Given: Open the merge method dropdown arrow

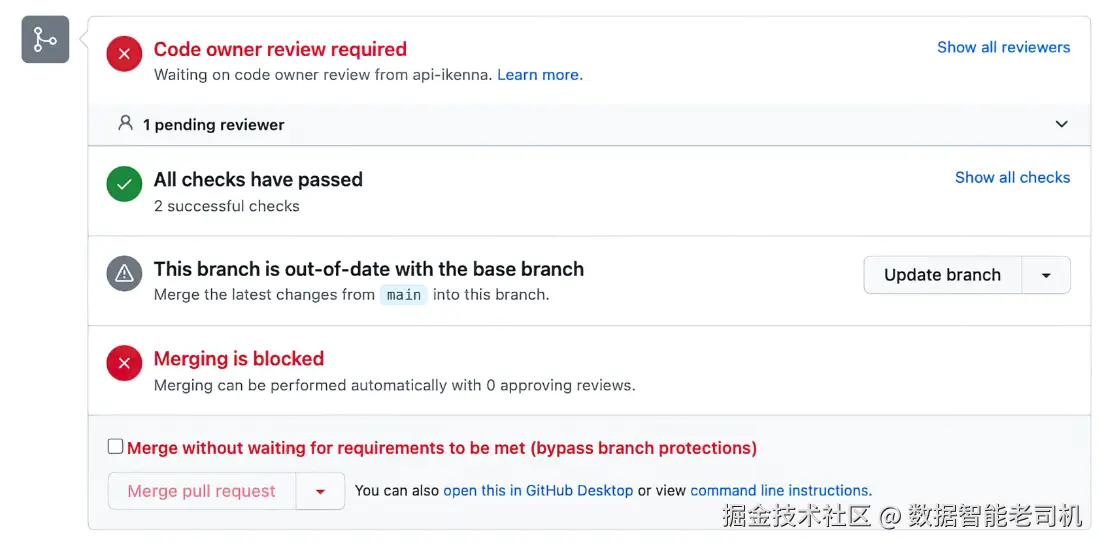Looking at the screenshot, I should [x=320, y=491].
